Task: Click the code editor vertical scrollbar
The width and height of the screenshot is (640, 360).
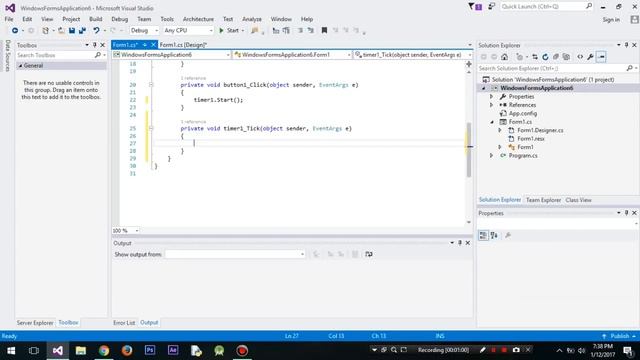Action: [x=469, y=149]
